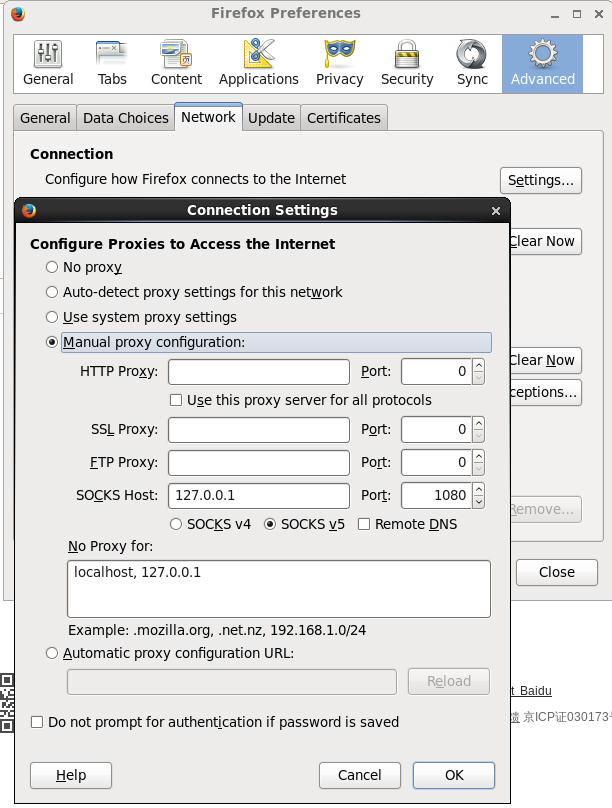Click the Firefox logo in Connection Settings title bar

pos(29,210)
